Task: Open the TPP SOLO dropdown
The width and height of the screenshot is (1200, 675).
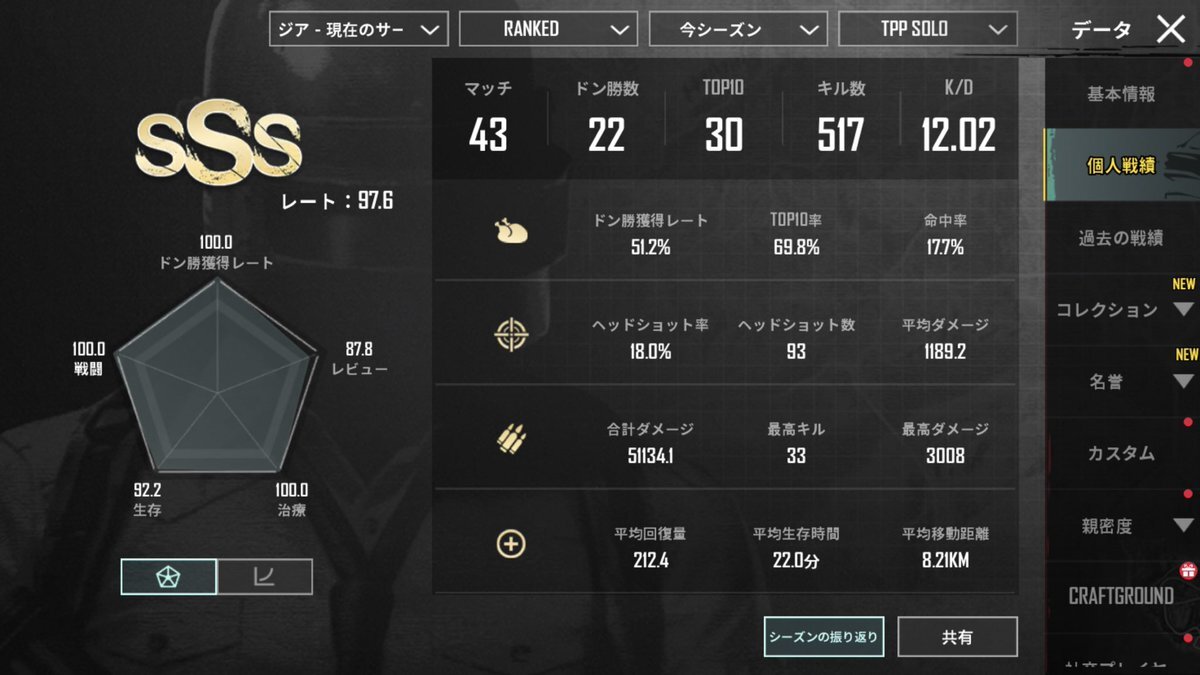Action: (928, 29)
